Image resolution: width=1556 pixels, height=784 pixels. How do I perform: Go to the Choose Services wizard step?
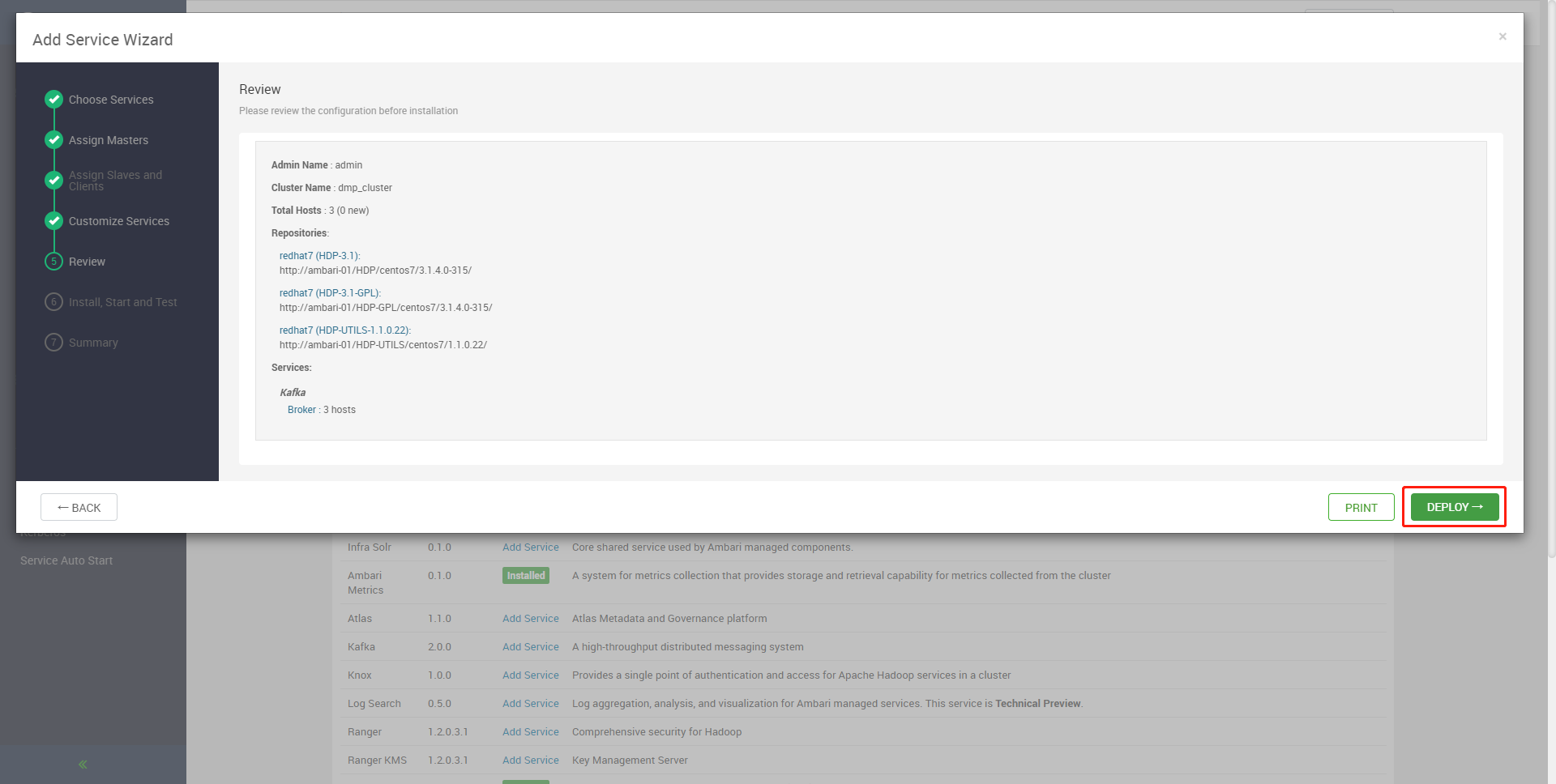[x=111, y=100]
